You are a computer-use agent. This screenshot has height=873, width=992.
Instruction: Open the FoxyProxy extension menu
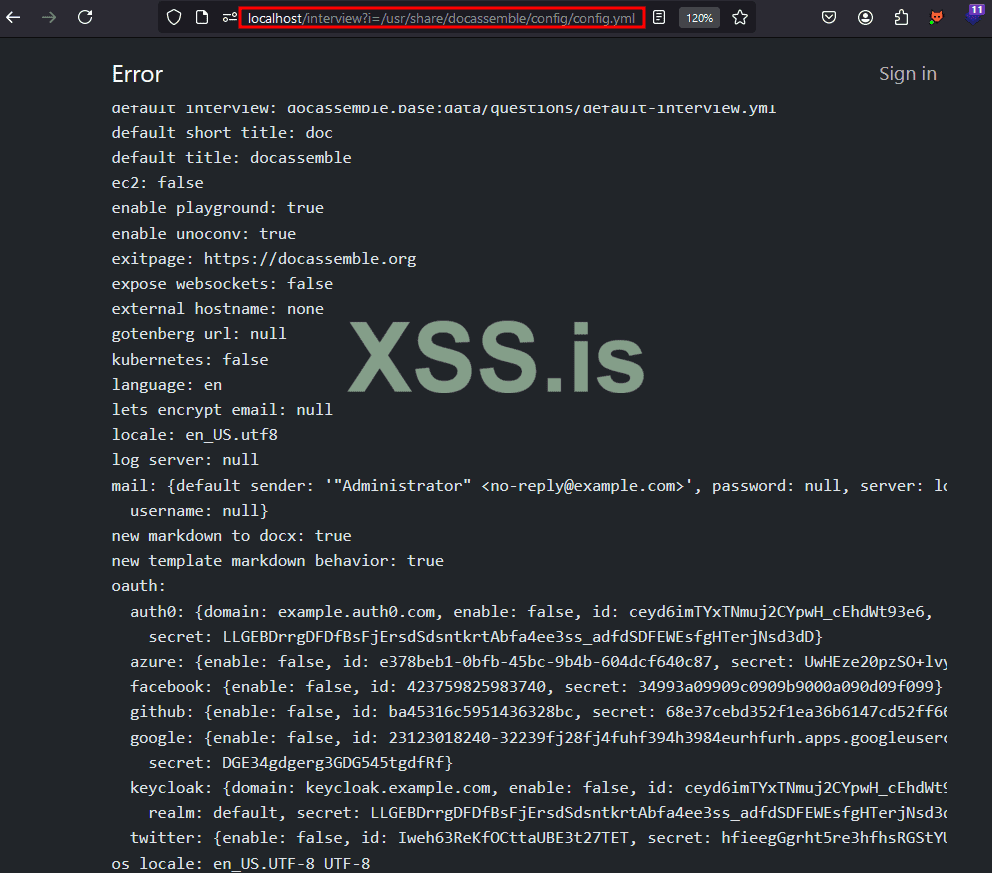pos(935,17)
